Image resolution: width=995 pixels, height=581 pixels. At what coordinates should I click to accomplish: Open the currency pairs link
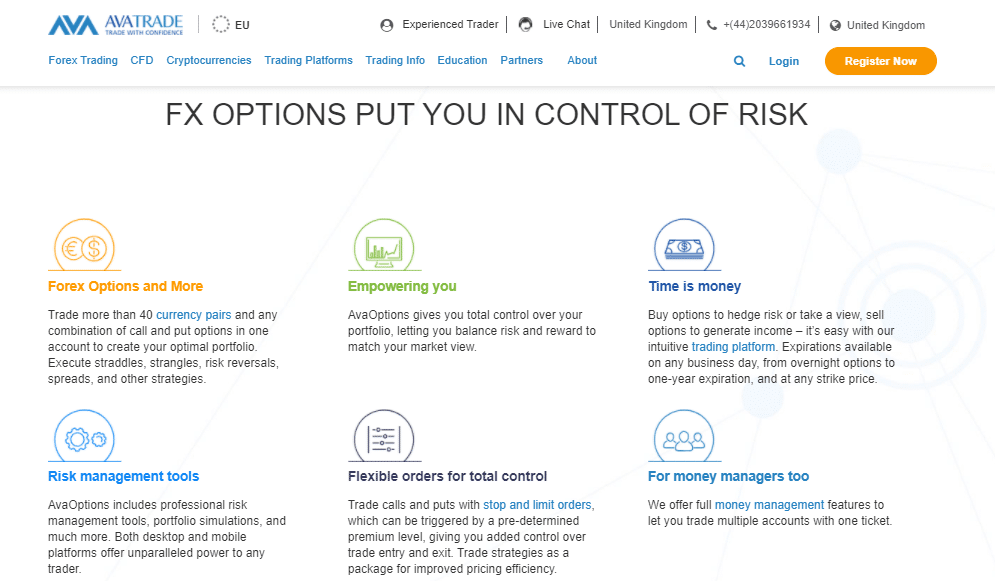(x=193, y=314)
